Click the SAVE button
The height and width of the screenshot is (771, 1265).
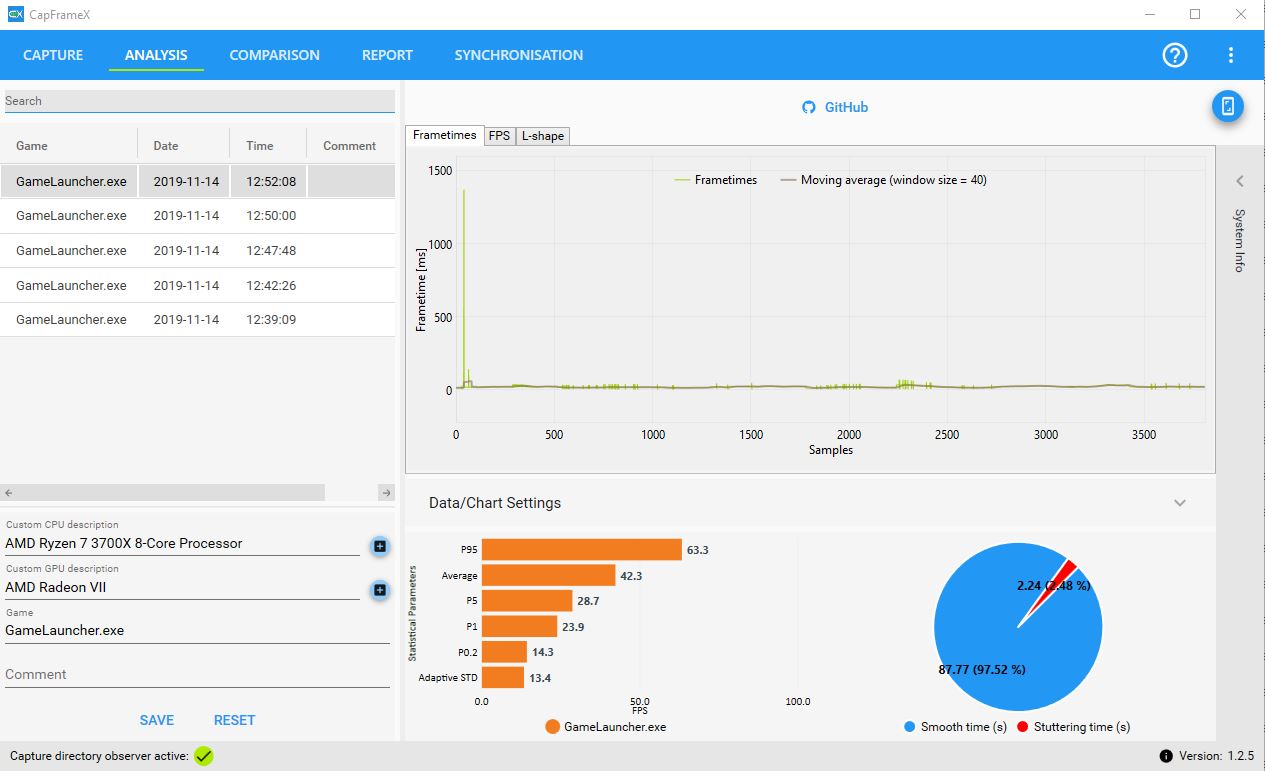point(157,720)
